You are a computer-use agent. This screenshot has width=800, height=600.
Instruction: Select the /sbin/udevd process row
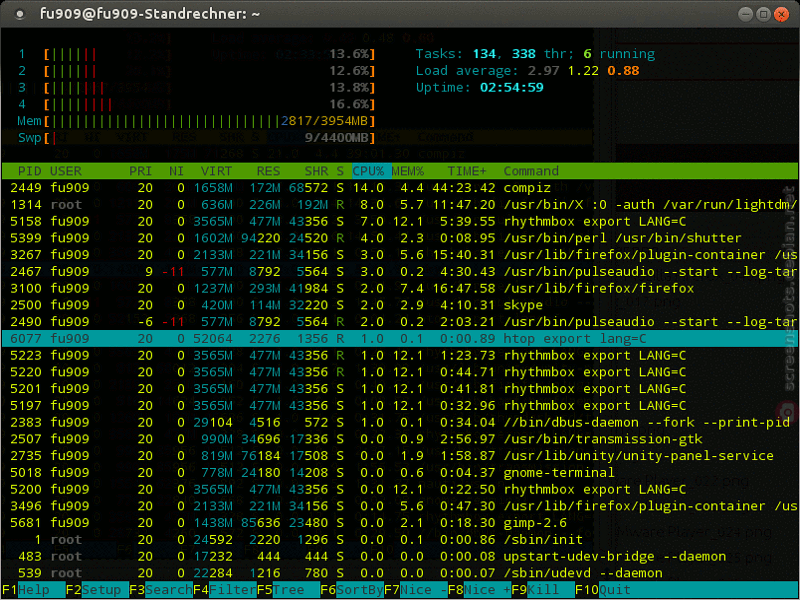[x=400, y=573]
